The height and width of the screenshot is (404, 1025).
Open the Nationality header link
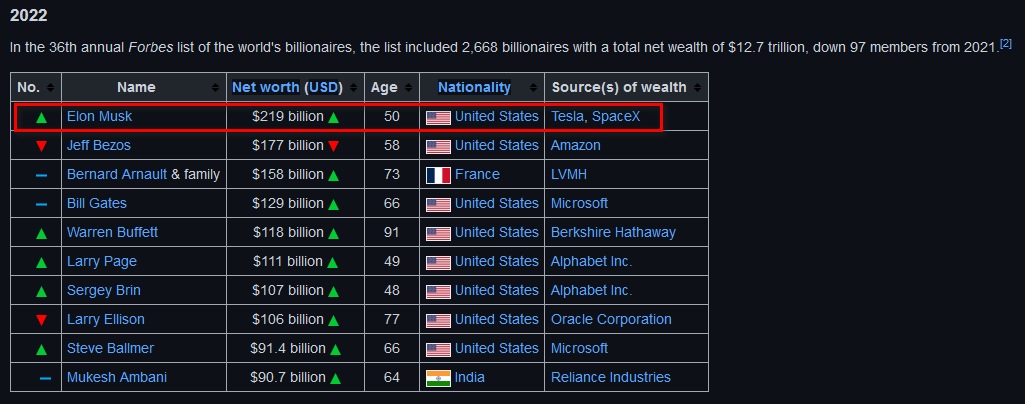[475, 87]
